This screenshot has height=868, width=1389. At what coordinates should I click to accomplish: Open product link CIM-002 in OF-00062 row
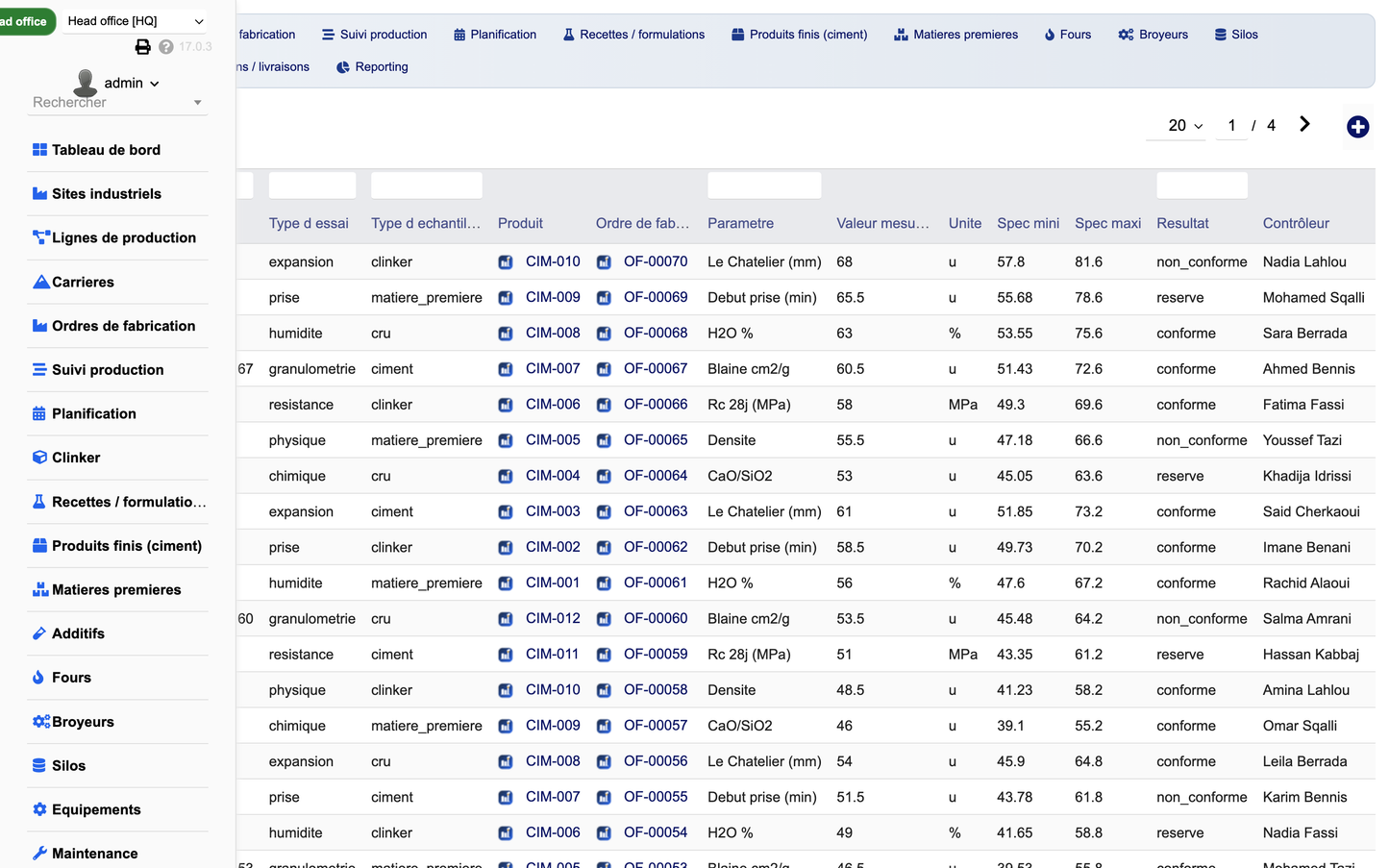tap(553, 547)
